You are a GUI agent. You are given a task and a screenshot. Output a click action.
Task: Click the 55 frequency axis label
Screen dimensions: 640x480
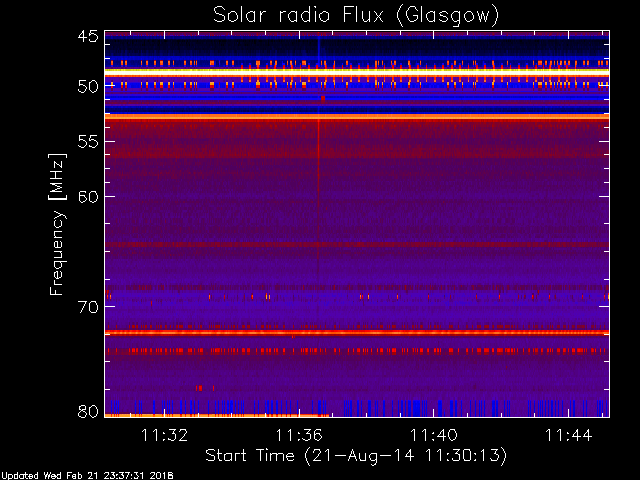(88, 142)
